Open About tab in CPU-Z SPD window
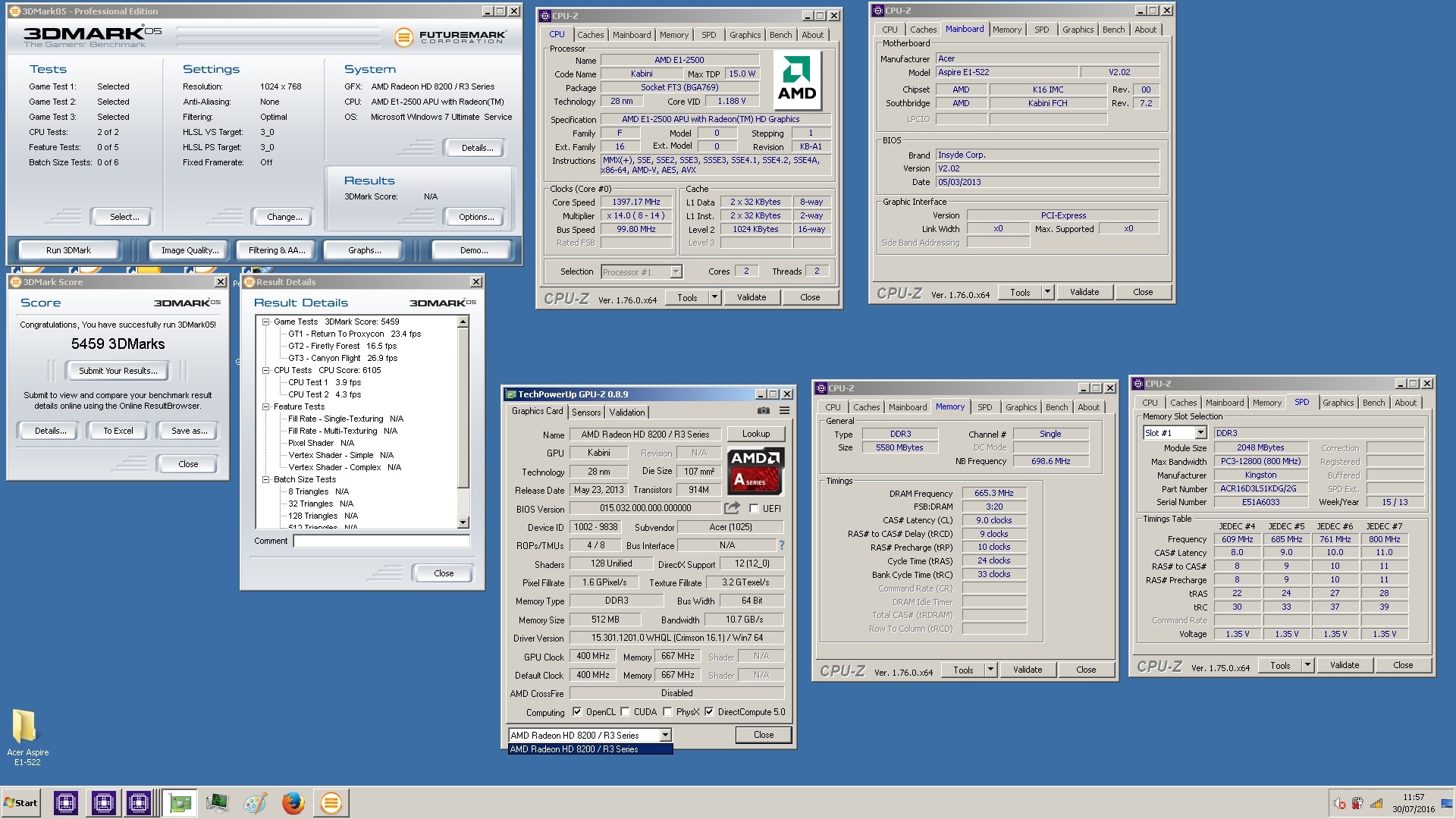Viewport: 1456px width, 819px height. pos(1405,403)
